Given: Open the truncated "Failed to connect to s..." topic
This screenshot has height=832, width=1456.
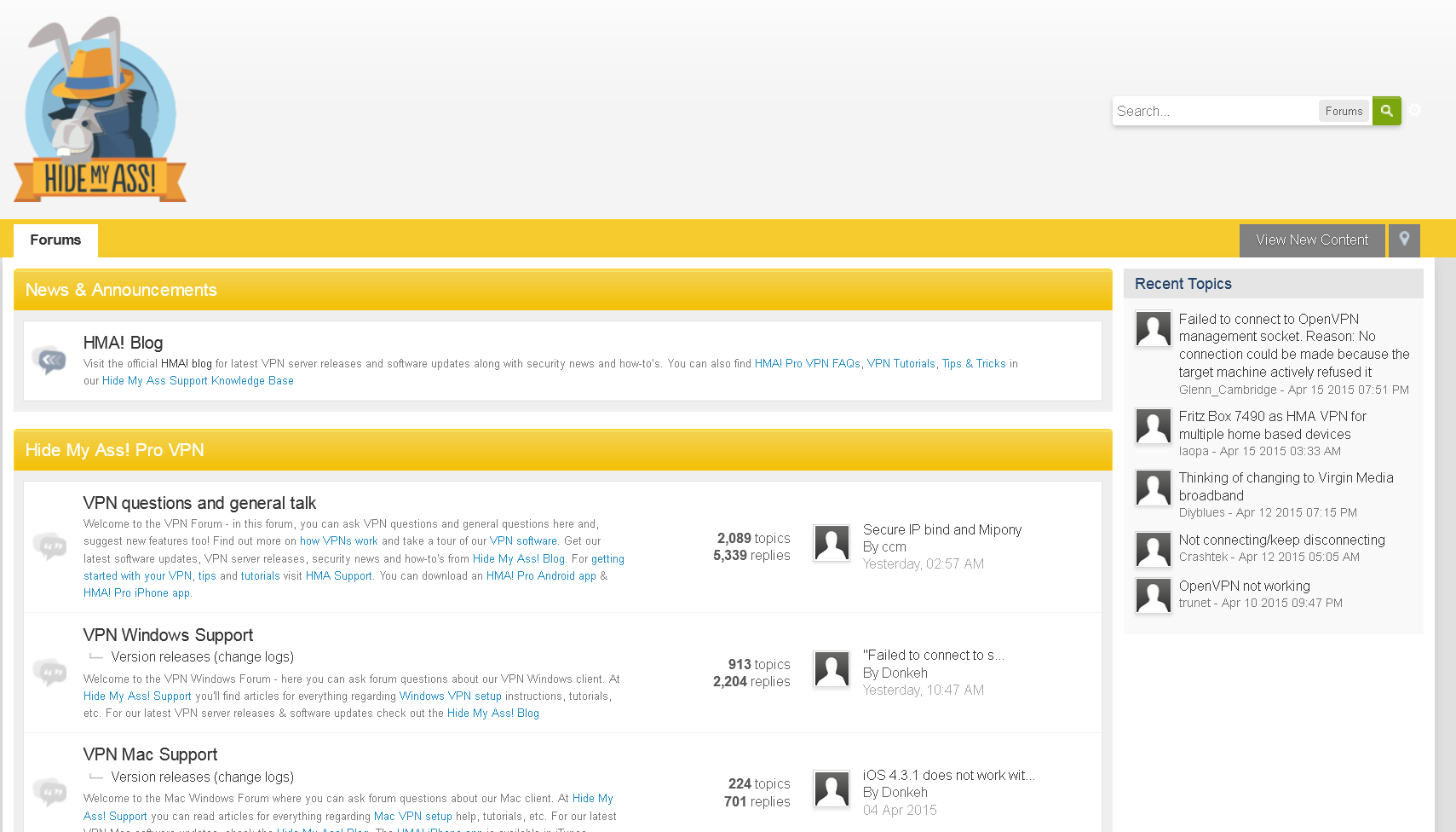Looking at the screenshot, I should (x=934, y=655).
